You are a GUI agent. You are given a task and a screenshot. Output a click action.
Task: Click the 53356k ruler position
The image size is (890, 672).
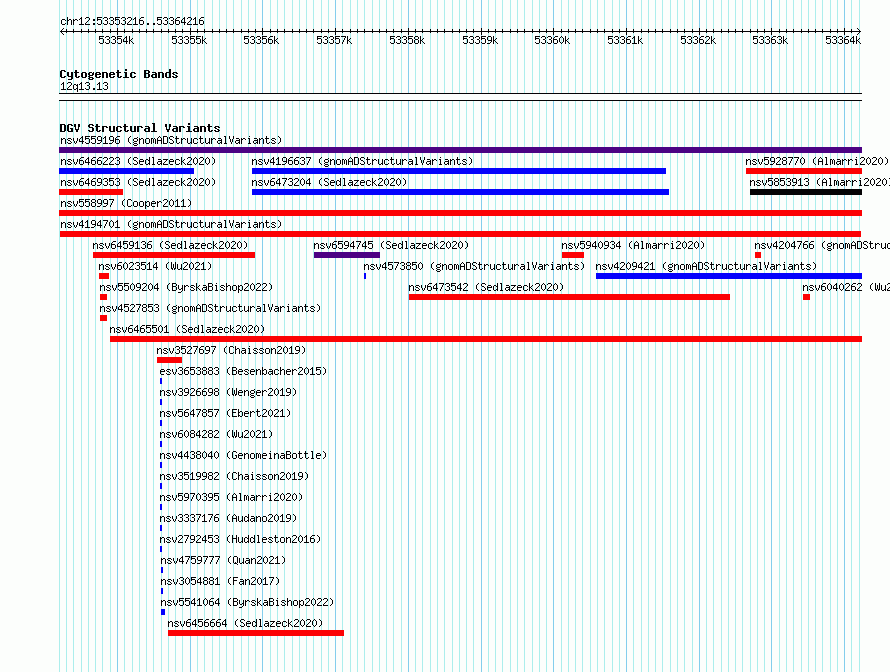[x=261, y=40]
